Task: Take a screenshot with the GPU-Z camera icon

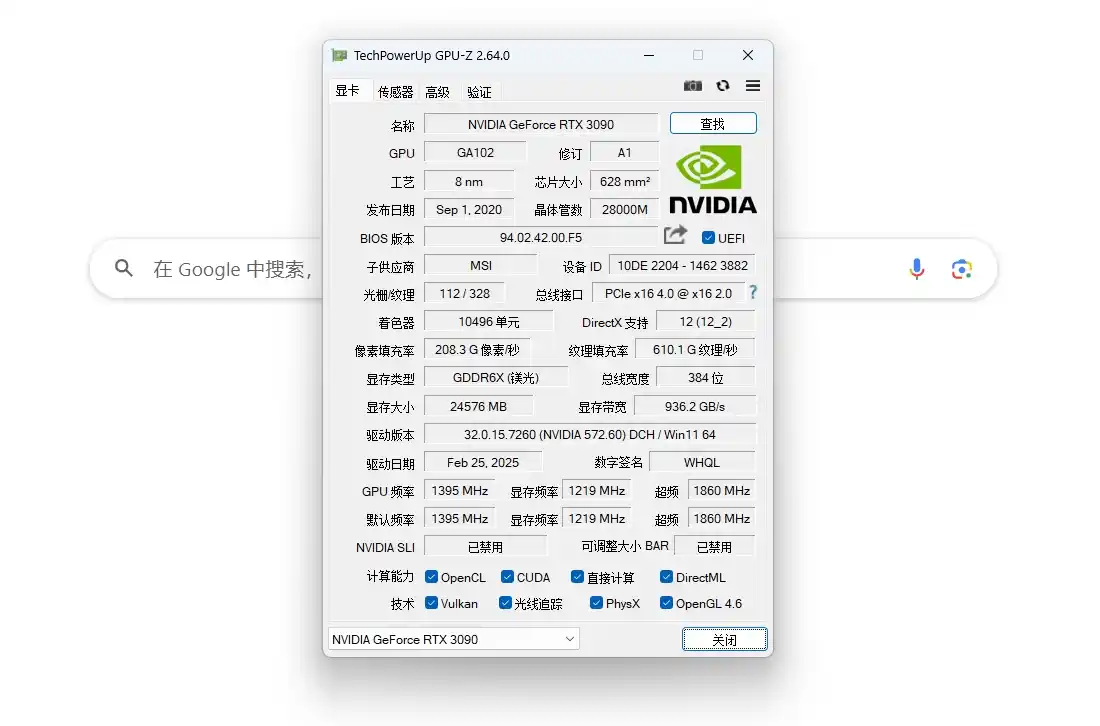Action: pos(692,86)
